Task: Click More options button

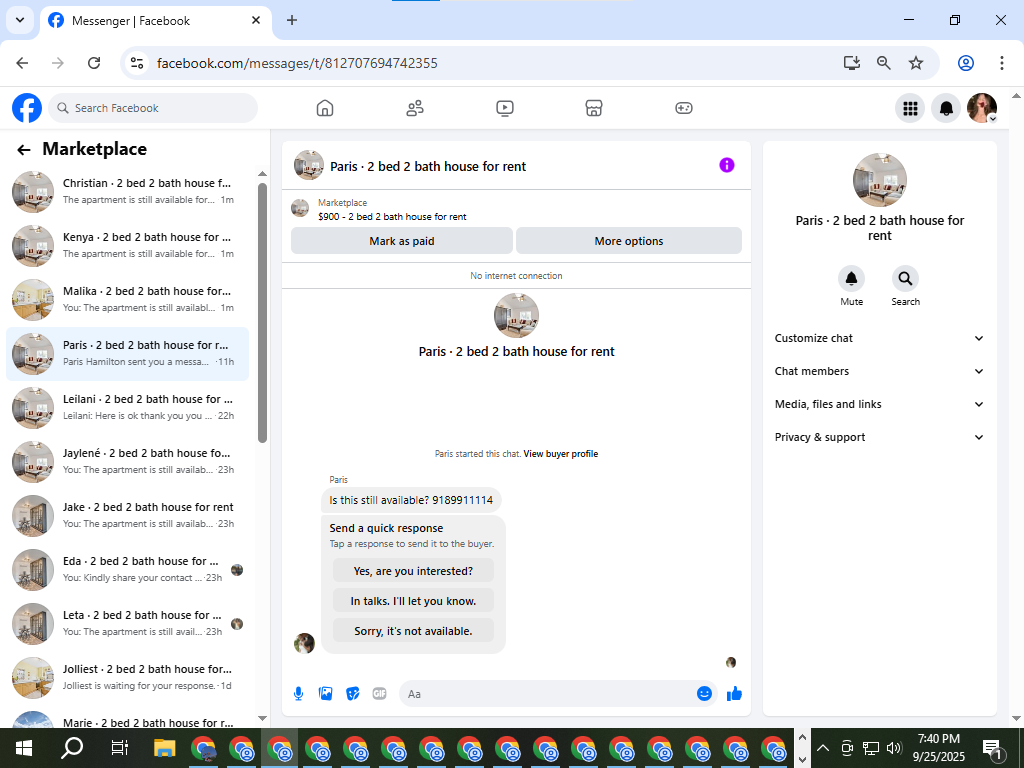Action: (x=629, y=241)
